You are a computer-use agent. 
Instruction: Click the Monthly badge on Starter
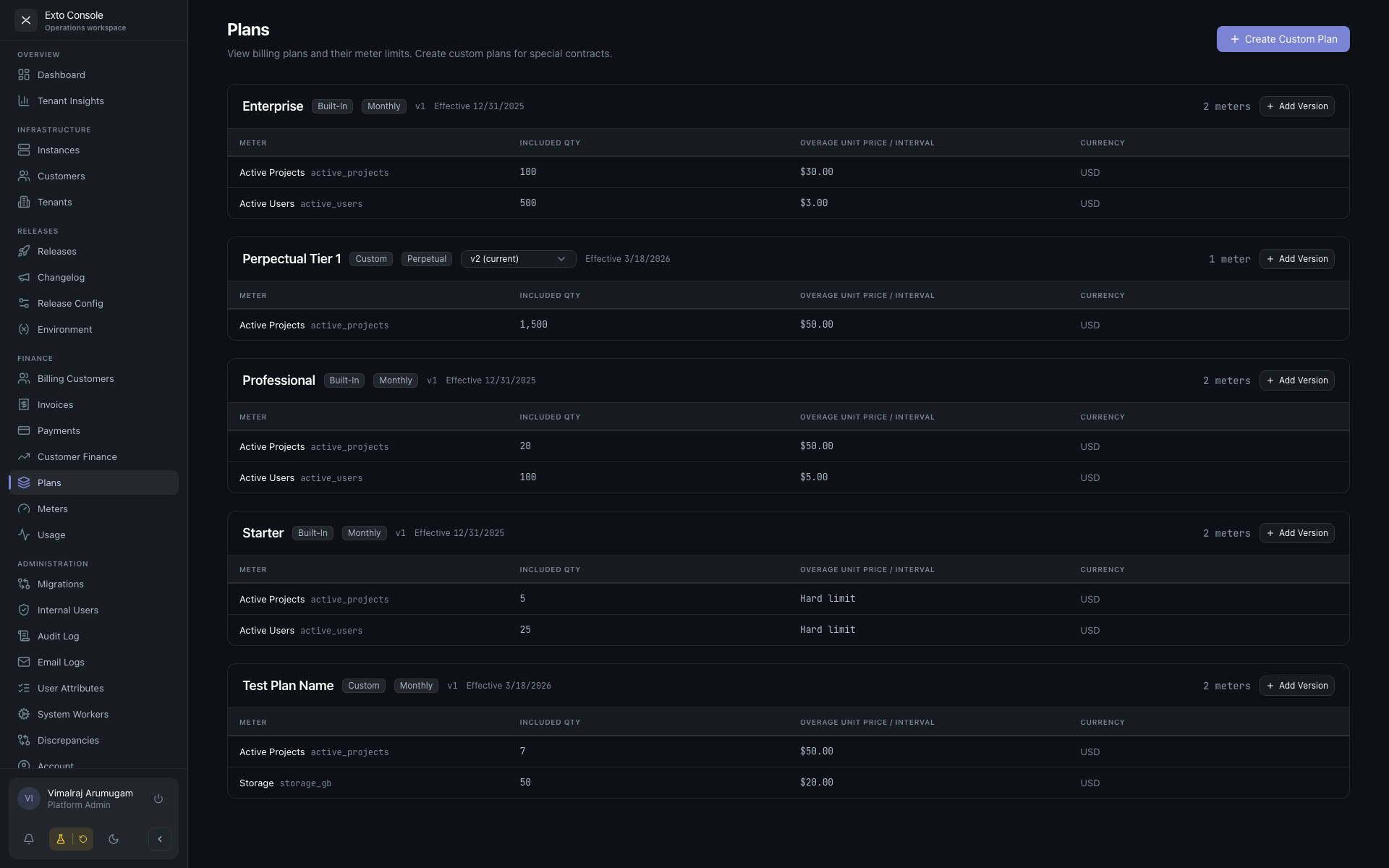(x=364, y=533)
